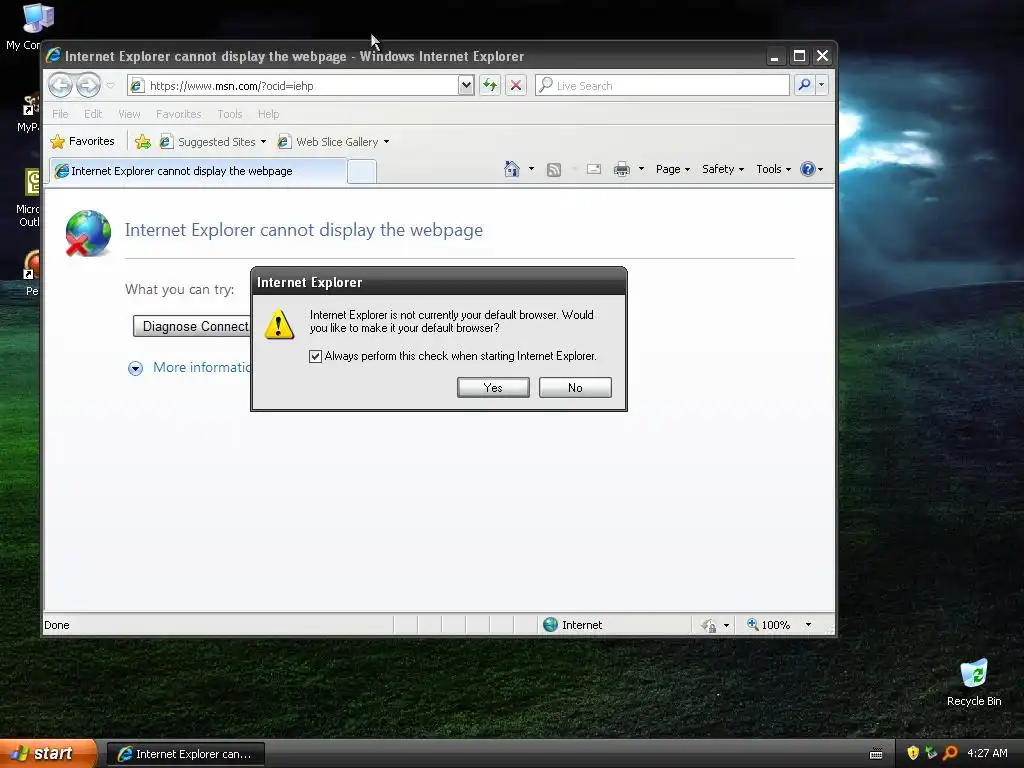
Task: Click the yellow security shield tray icon
Action: click(913, 753)
